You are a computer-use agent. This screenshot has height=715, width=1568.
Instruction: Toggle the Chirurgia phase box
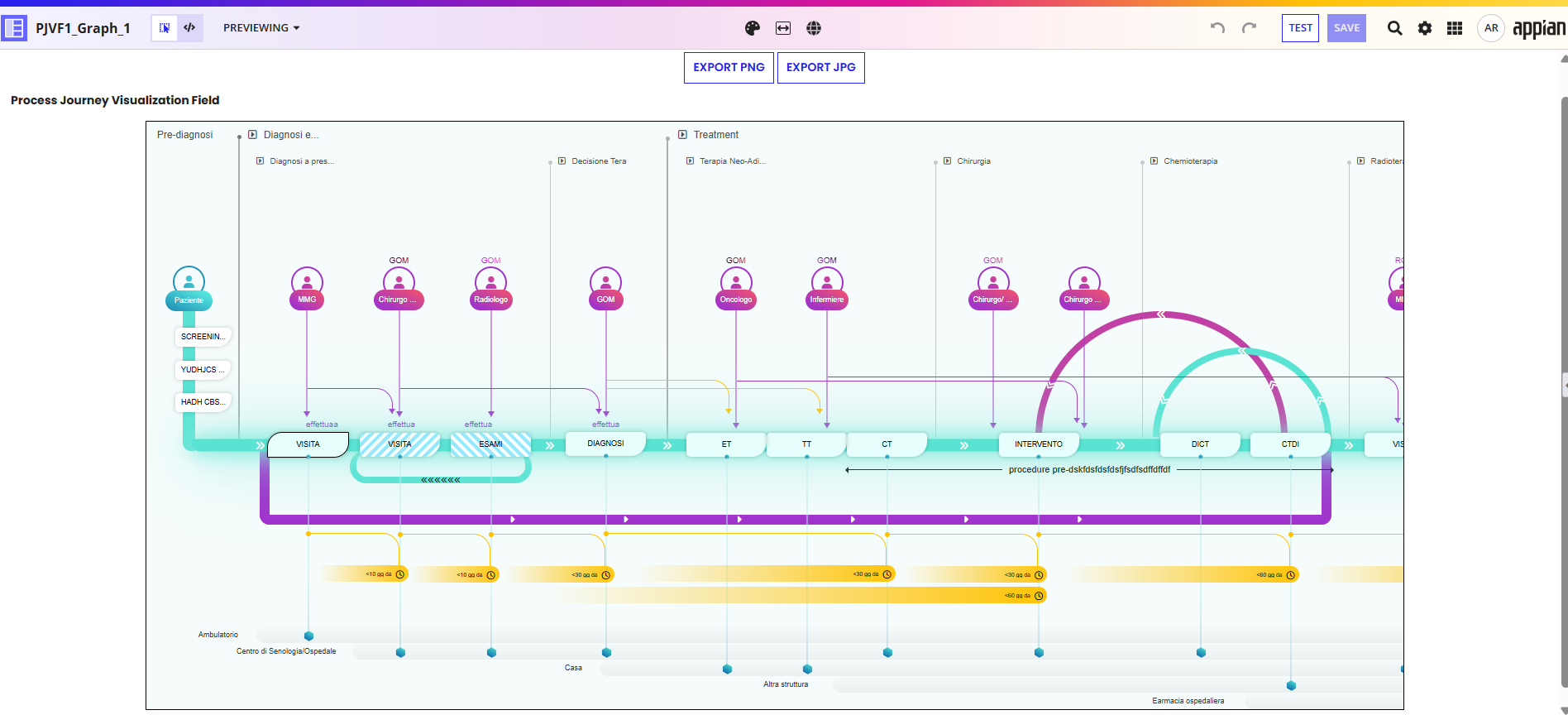(x=947, y=161)
